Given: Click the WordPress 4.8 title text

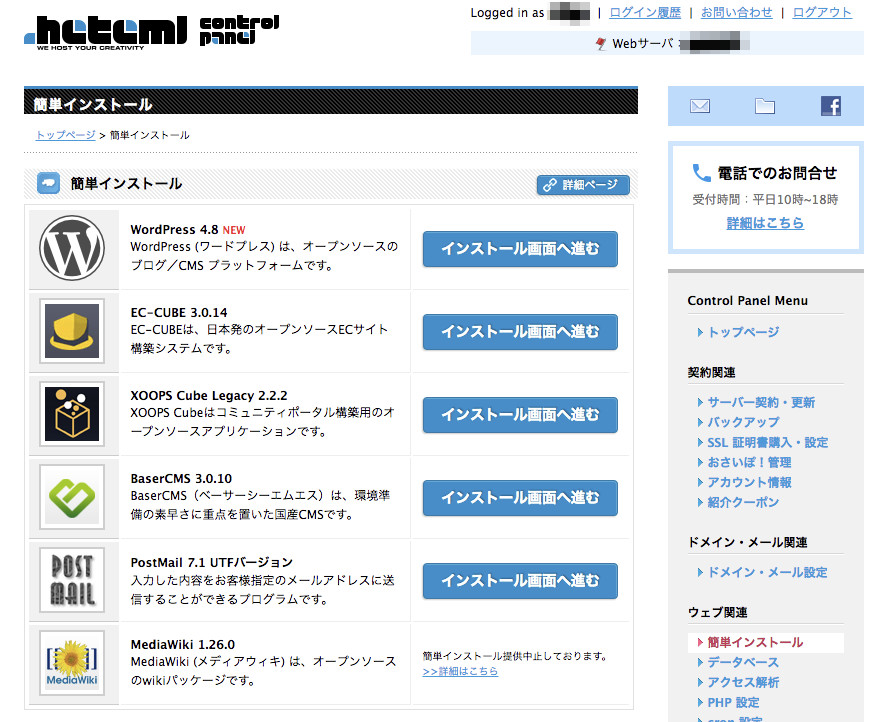Looking at the screenshot, I should tap(174, 229).
